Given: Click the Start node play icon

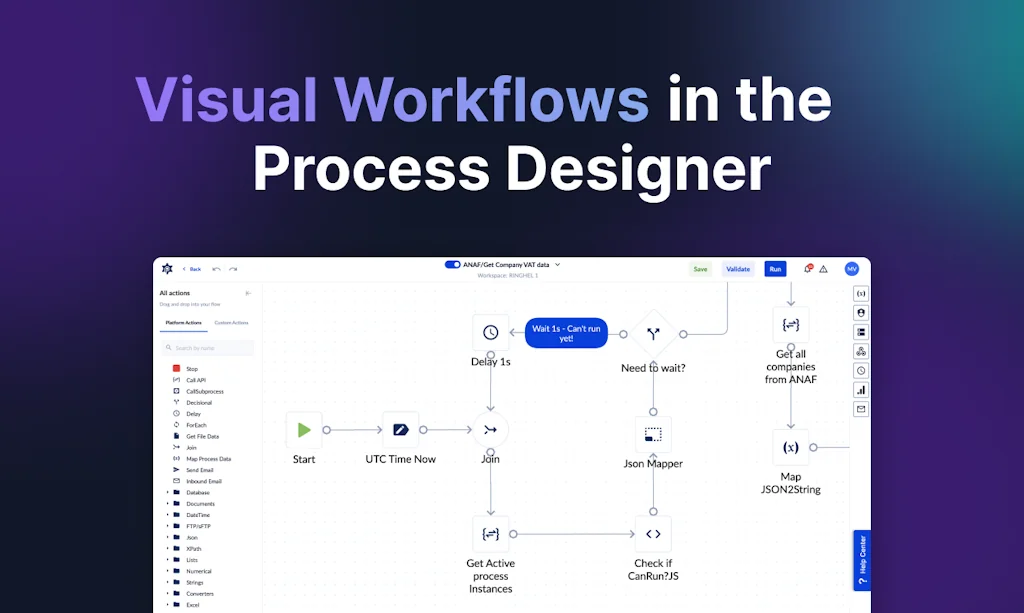Looking at the screenshot, I should click(x=303, y=430).
